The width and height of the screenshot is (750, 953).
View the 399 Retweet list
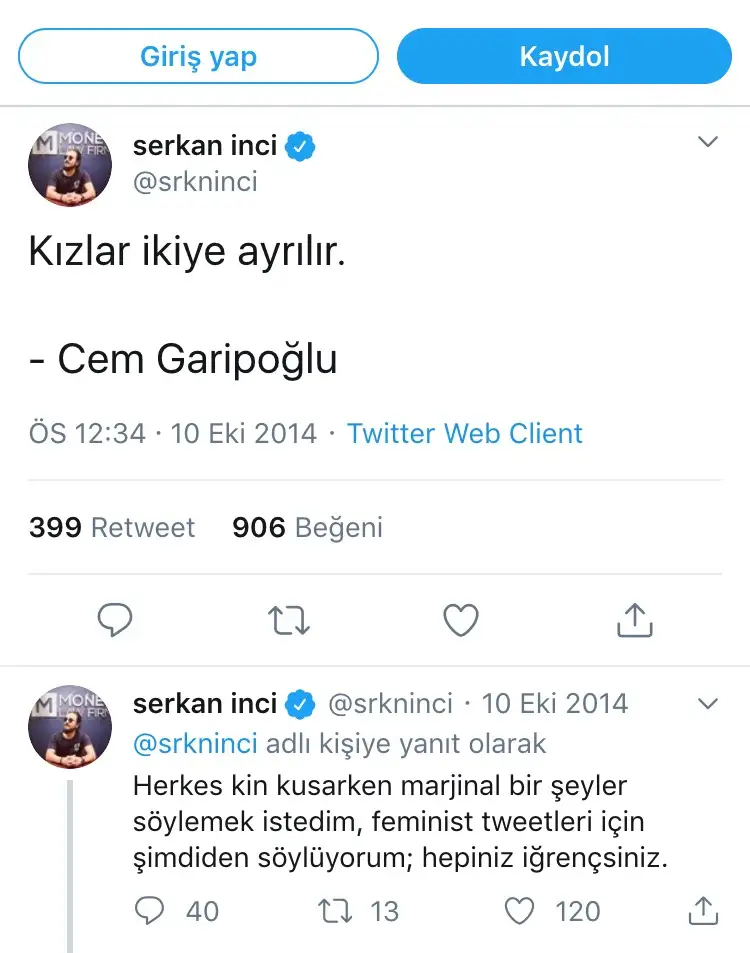pyautogui.click(x=112, y=527)
